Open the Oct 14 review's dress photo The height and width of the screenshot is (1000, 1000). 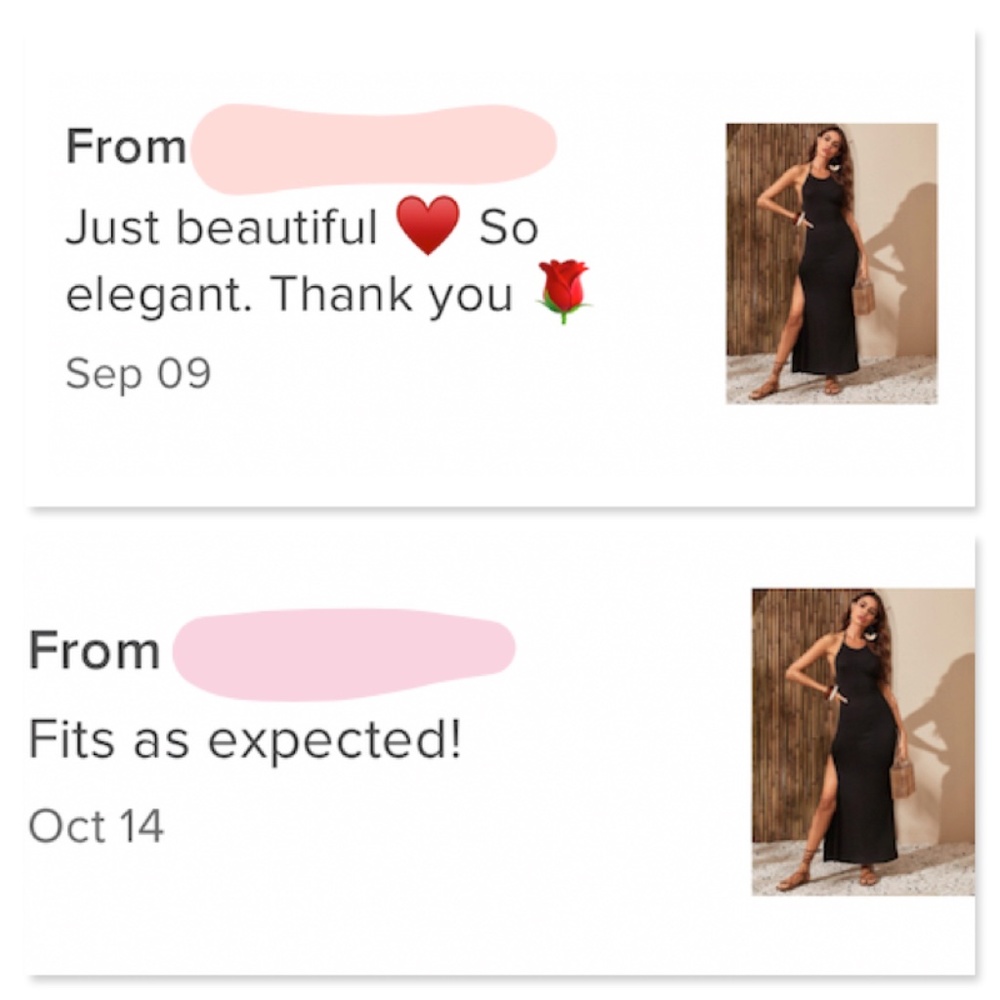pyautogui.click(x=862, y=741)
